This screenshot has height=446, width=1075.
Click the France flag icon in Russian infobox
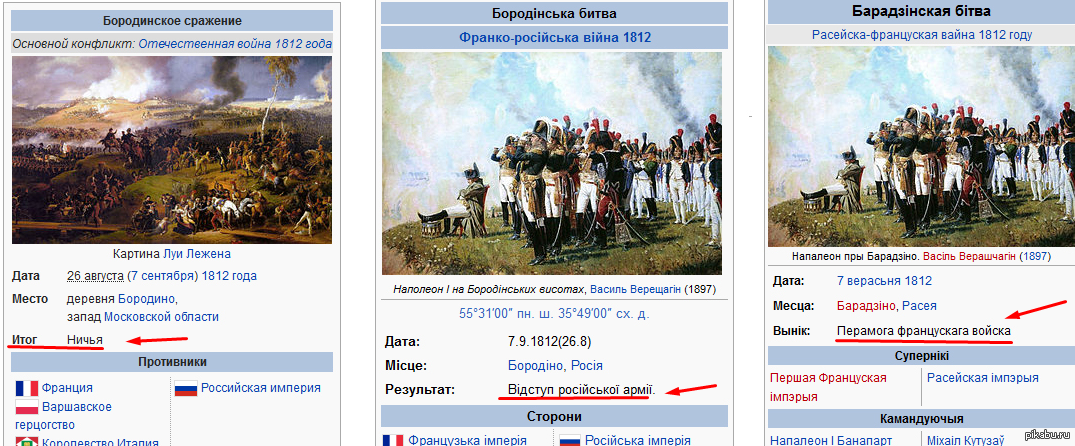click(27, 388)
